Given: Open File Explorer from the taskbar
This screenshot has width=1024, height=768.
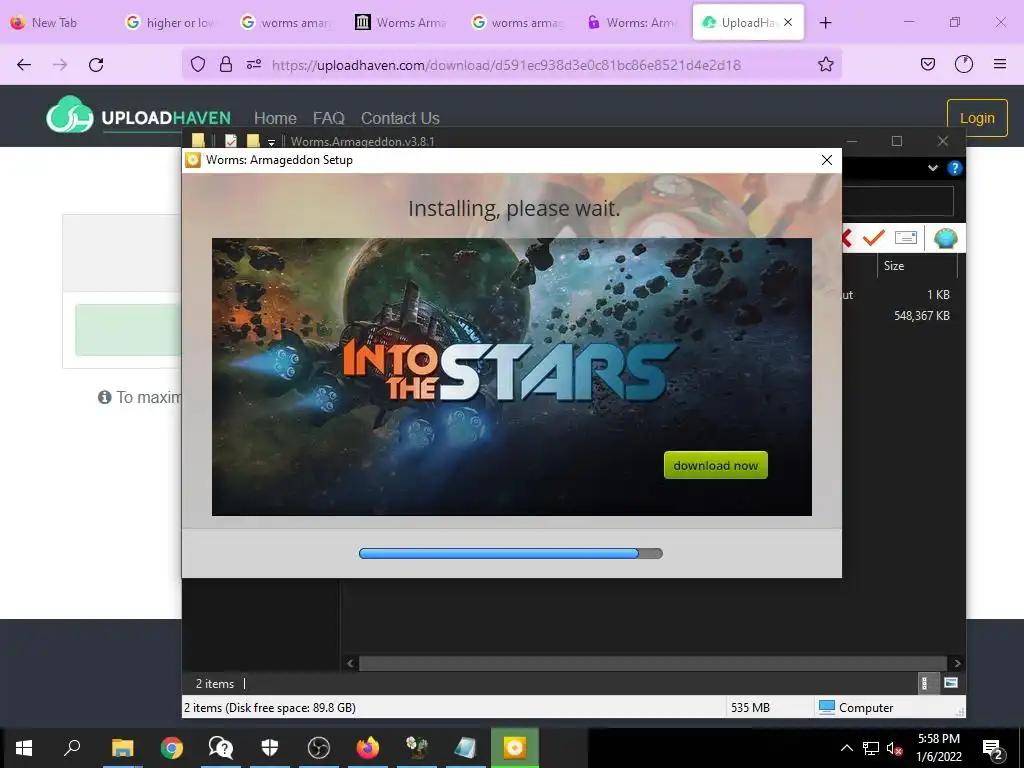Looking at the screenshot, I should [122, 748].
